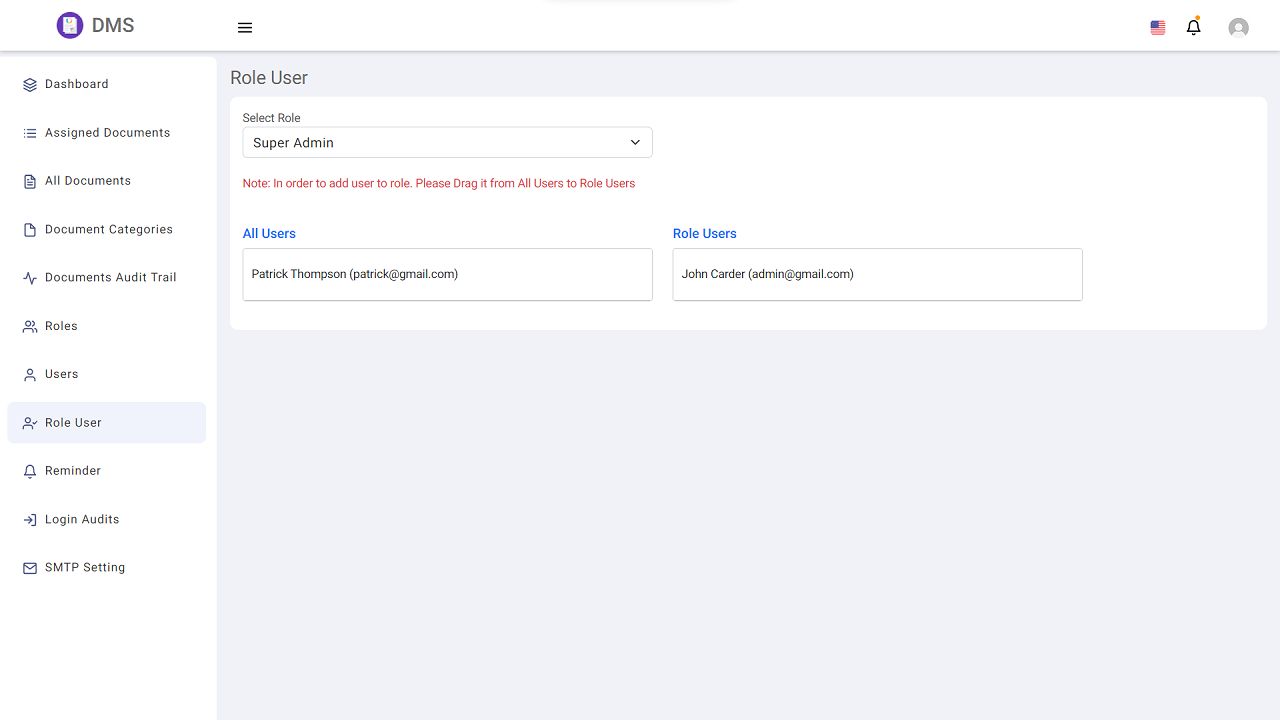This screenshot has height=720, width=1280.
Task: Click the Documents Audit Trail pulse icon
Action: click(30, 278)
